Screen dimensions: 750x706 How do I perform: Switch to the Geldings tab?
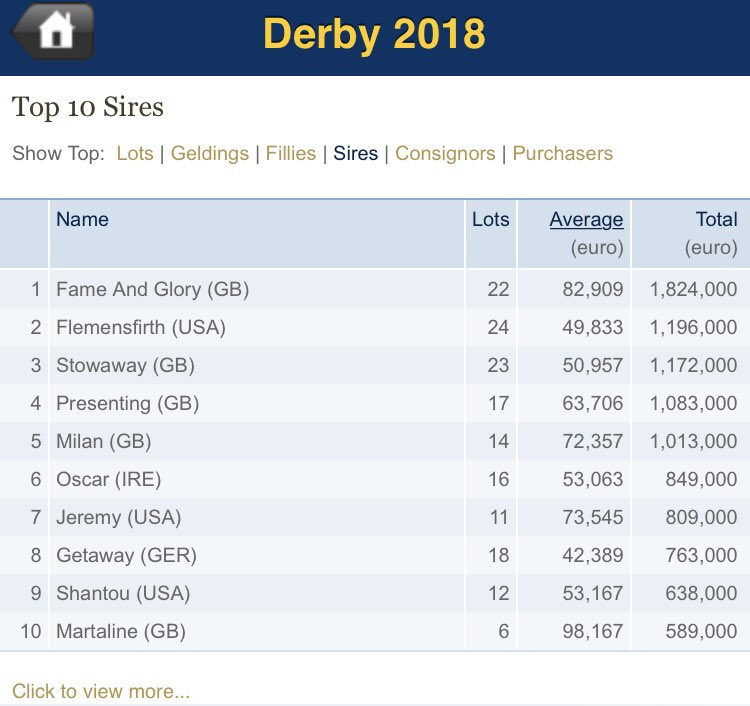(x=210, y=154)
